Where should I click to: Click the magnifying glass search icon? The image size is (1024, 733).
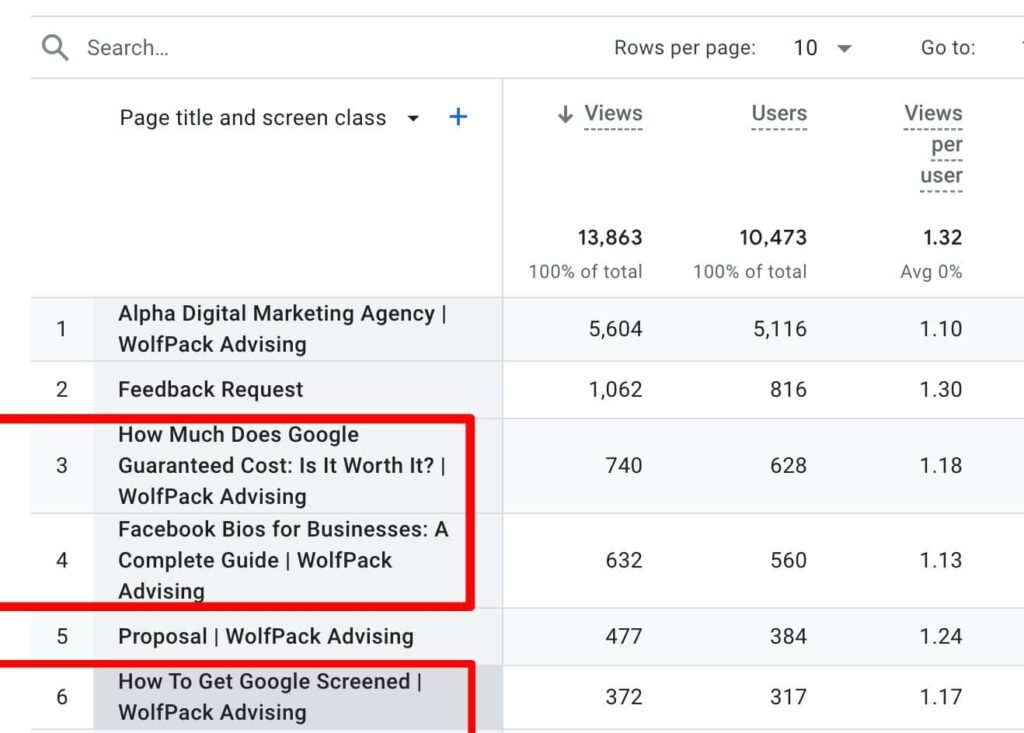click(x=55, y=48)
